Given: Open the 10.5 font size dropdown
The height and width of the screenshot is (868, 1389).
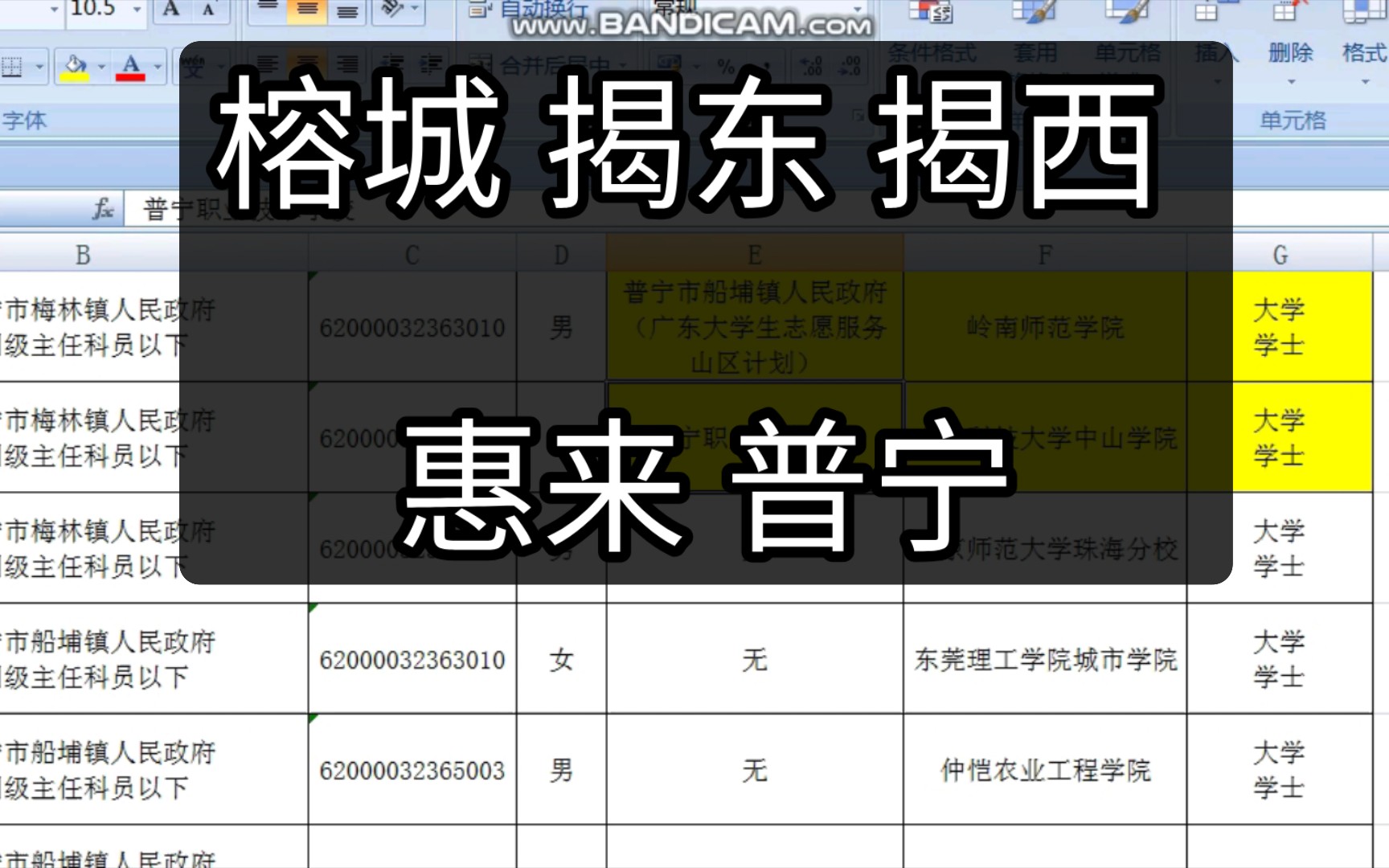Looking at the screenshot, I should [137, 10].
